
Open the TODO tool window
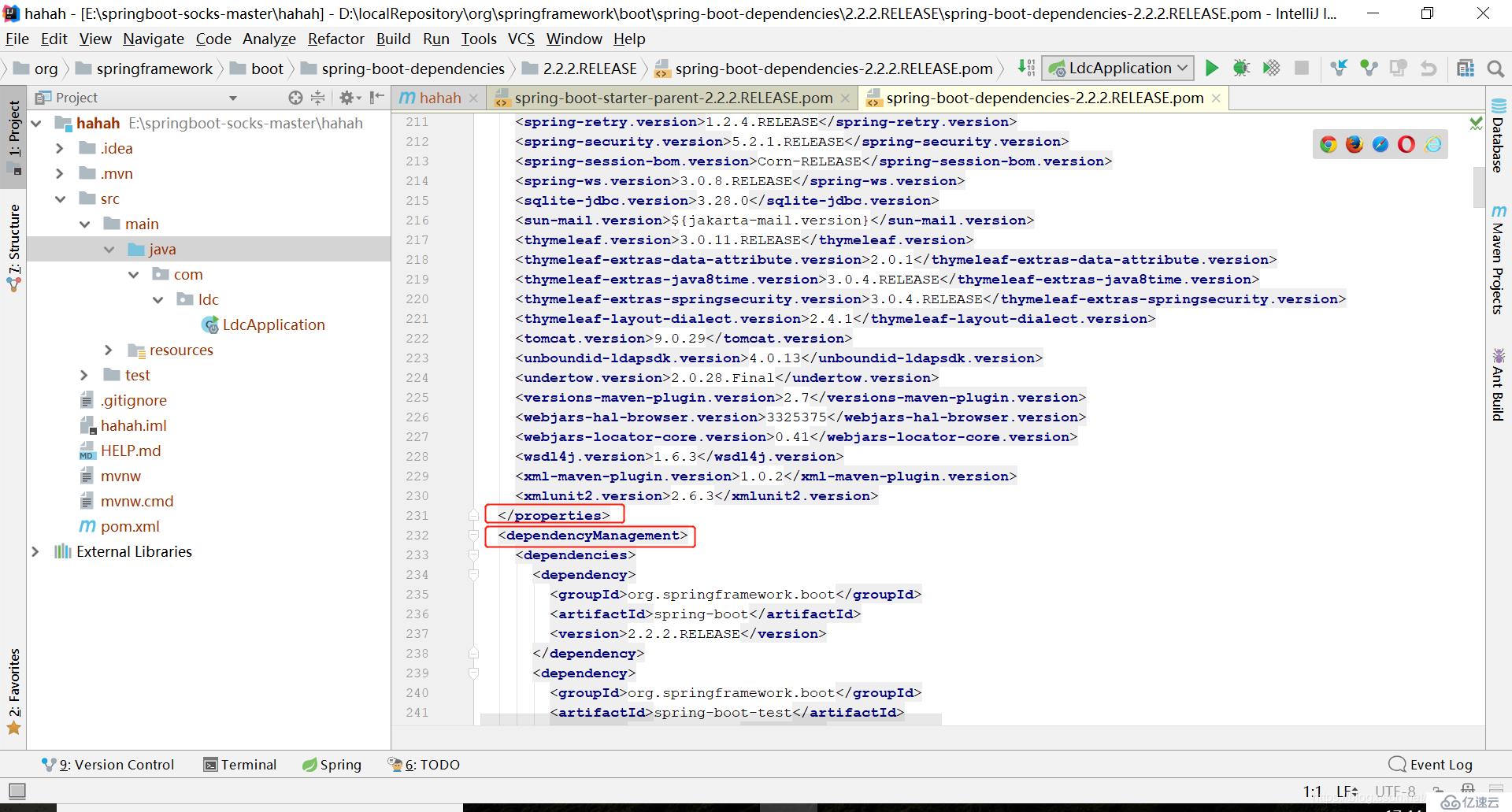(424, 764)
